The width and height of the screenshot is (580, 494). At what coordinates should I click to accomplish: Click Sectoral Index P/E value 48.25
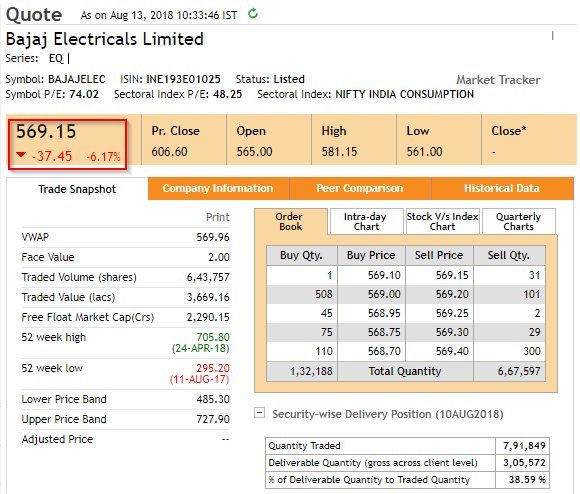(227, 94)
